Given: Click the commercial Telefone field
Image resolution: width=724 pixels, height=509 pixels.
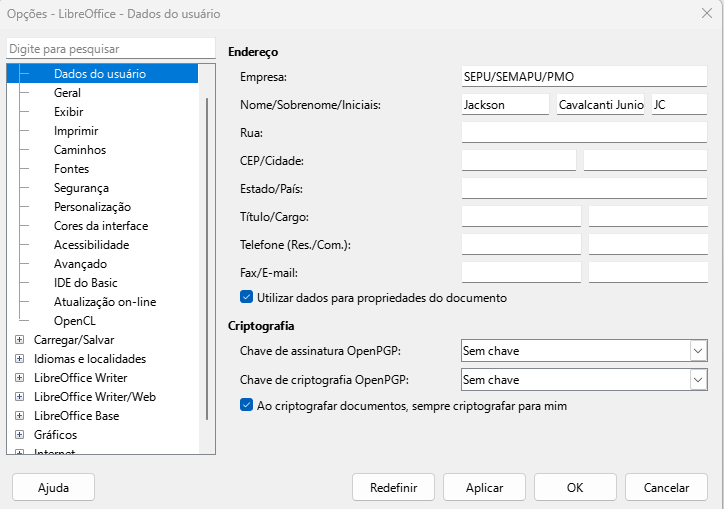Looking at the screenshot, I should point(648,244).
